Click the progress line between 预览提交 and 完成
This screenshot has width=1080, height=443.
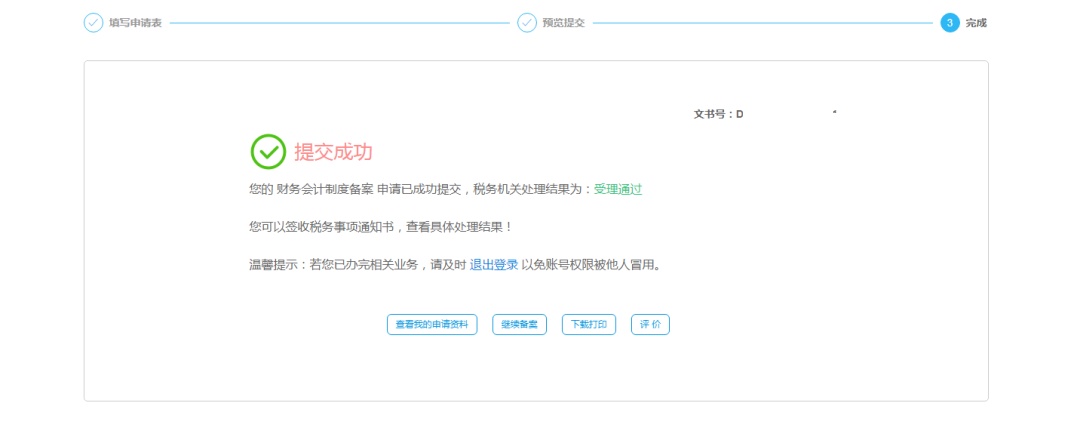(x=760, y=23)
